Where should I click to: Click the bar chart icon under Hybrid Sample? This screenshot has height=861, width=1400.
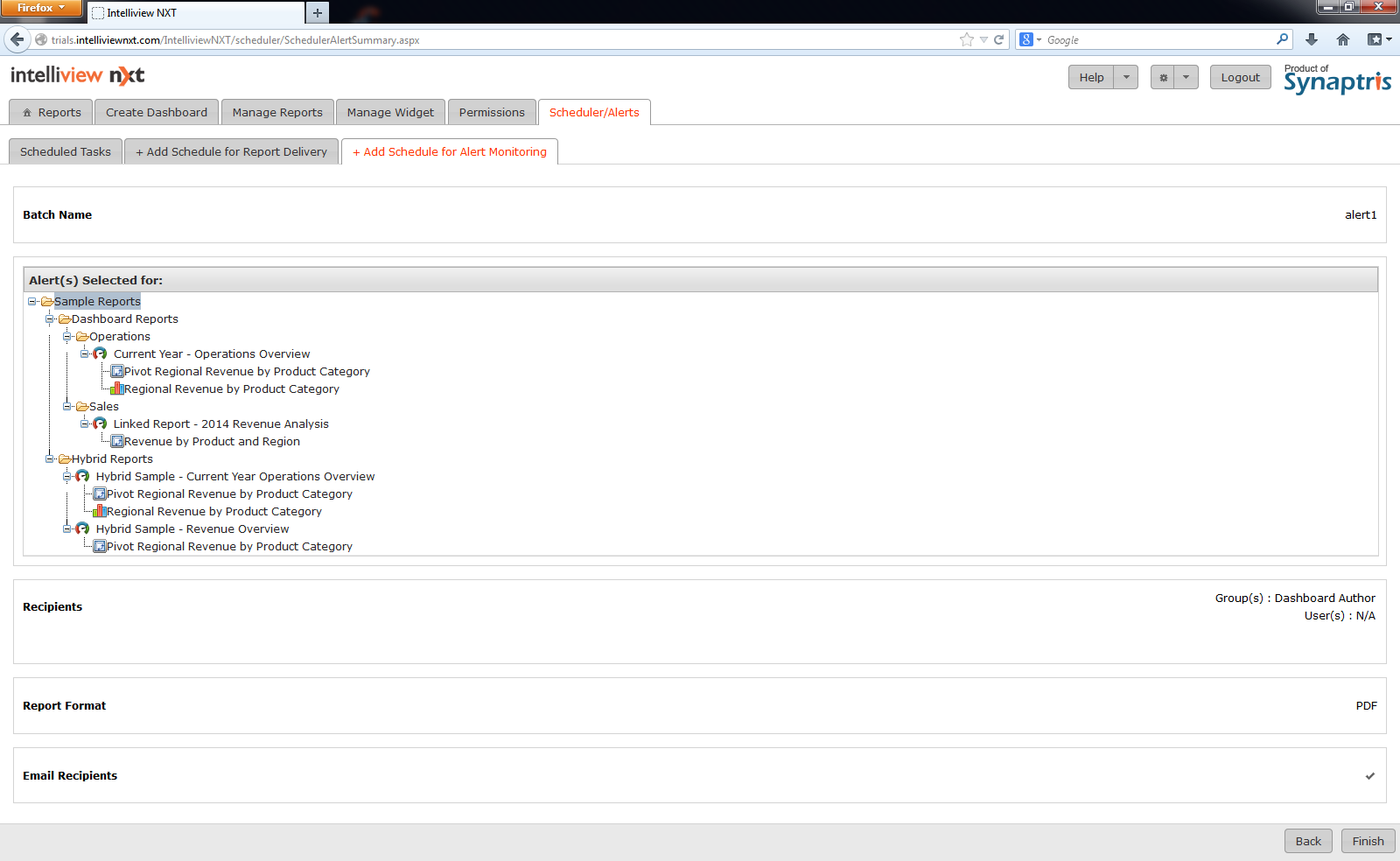tap(100, 512)
